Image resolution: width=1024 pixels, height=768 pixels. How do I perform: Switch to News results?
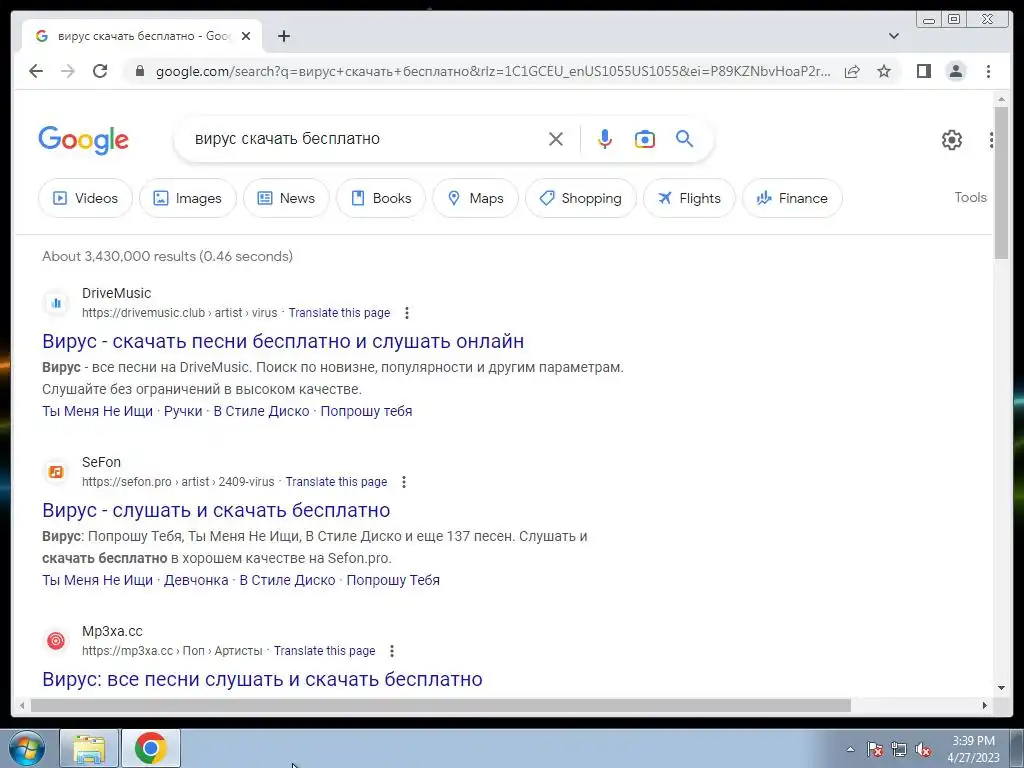[286, 198]
